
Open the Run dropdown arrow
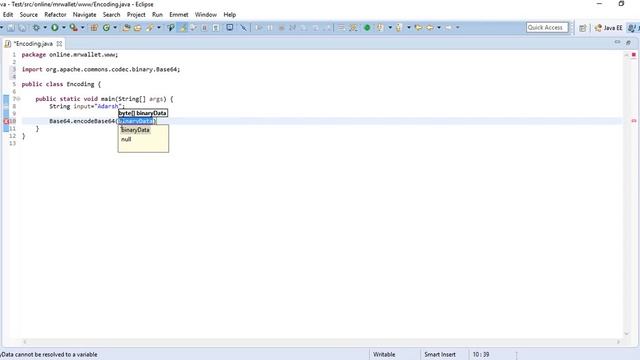64,28
